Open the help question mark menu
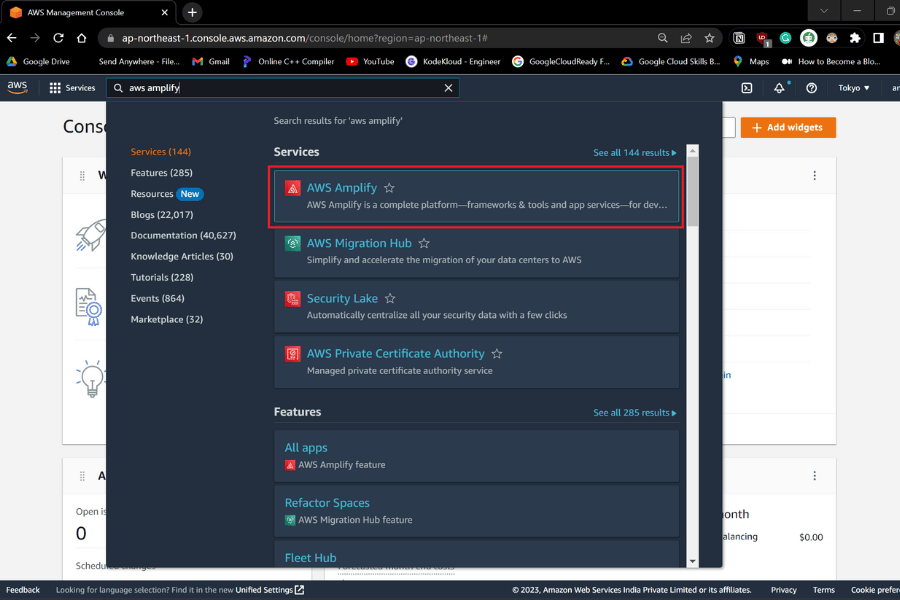The height and width of the screenshot is (600, 900). tap(811, 88)
